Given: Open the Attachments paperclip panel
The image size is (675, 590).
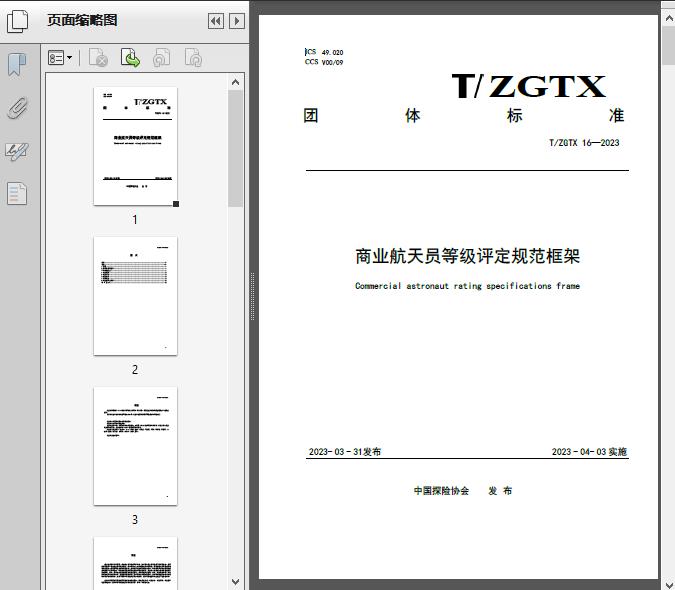Looking at the screenshot, I should click(17, 108).
